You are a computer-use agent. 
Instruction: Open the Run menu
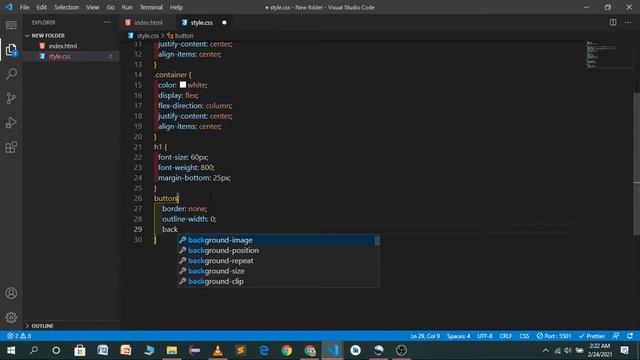[x=127, y=7]
